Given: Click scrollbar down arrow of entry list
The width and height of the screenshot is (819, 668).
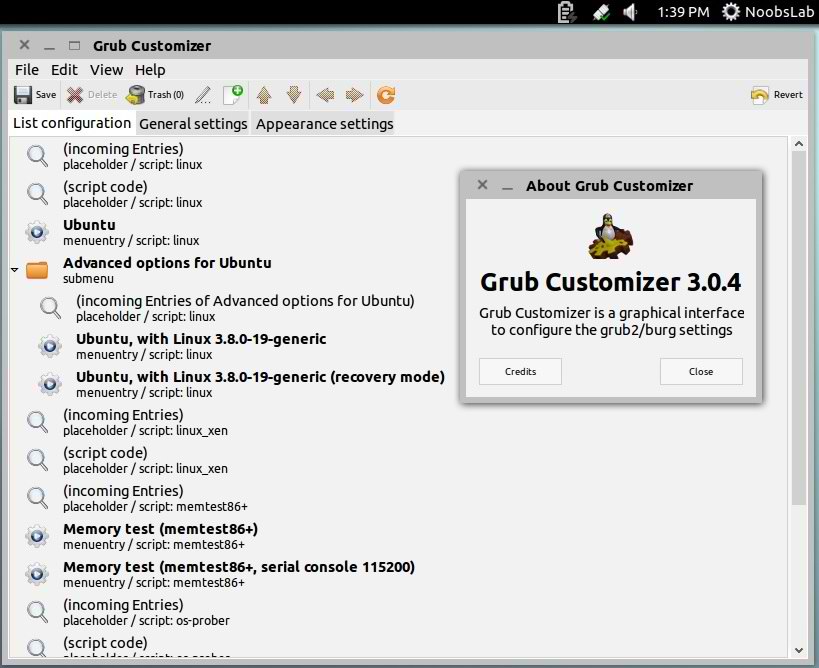Looking at the screenshot, I should point(799,650).
